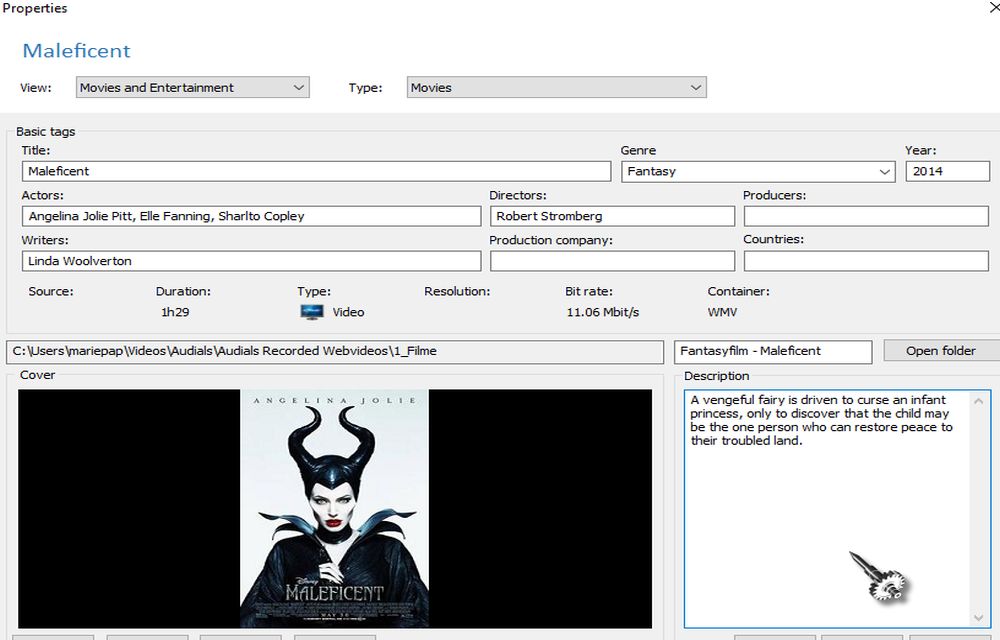
Task: Click the Actors field with Angelina Jolie Pitt
Action: pos(251,216)
